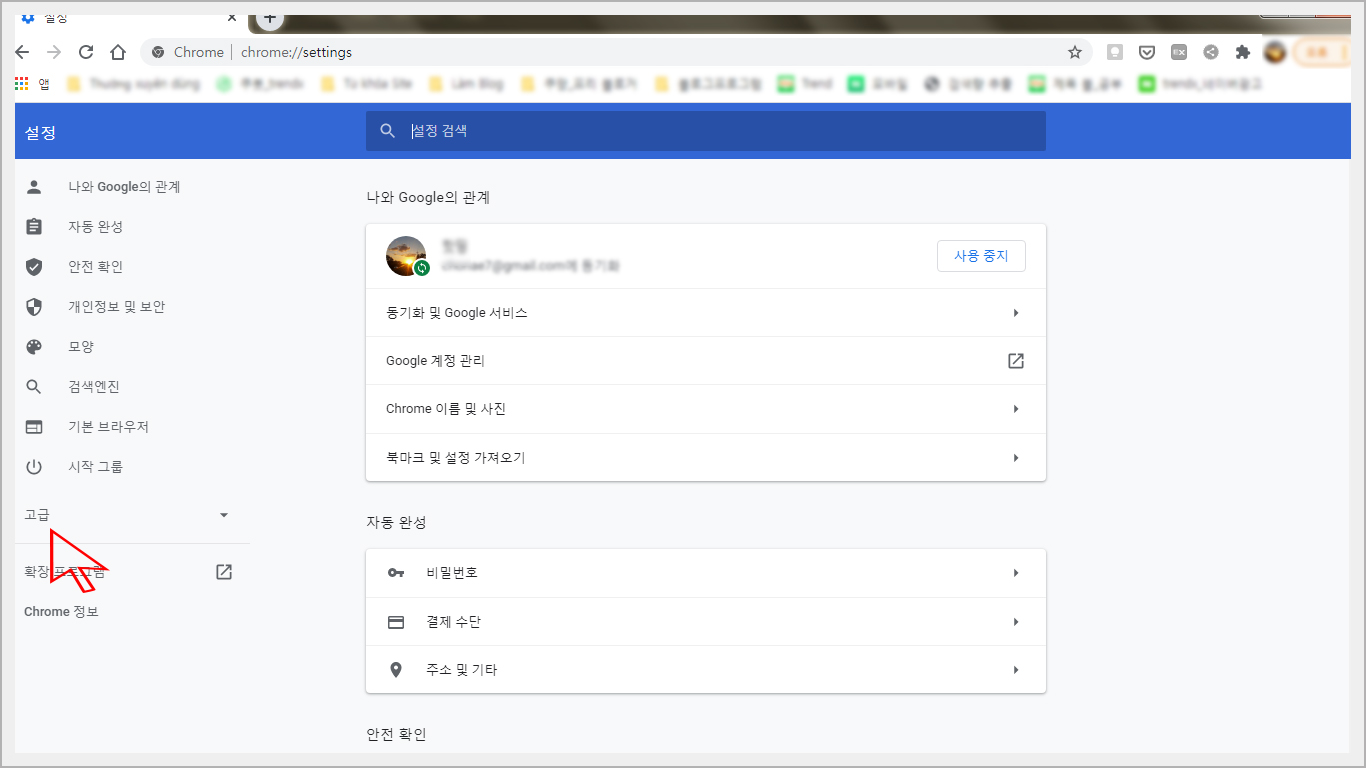Click the chrome://settings address bar
Image resolution: width=1366 pixels, height=768 pixels.
(615, 52)
